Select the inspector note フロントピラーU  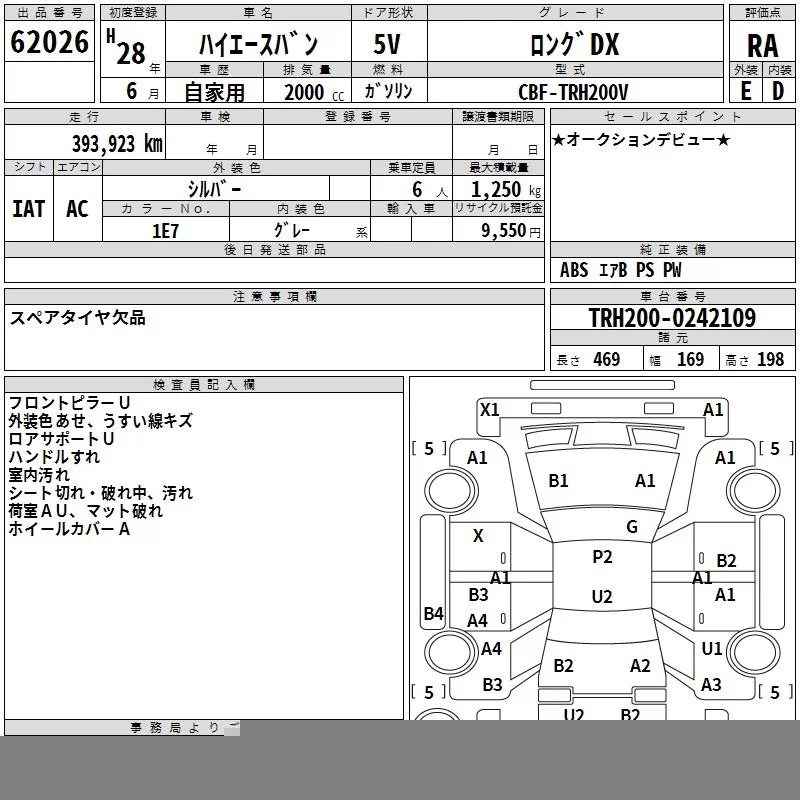(69, 403)
